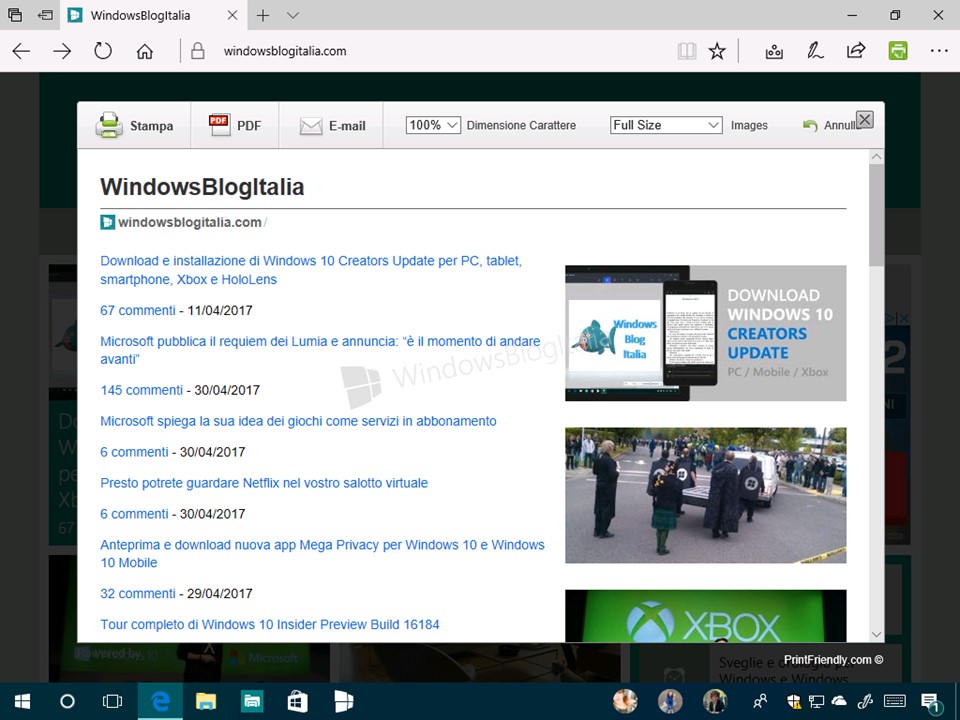The height and width of the screenshot is (720, 960).
Task: Open File Explorer from taskbar
Action: [x=206, y=702]
